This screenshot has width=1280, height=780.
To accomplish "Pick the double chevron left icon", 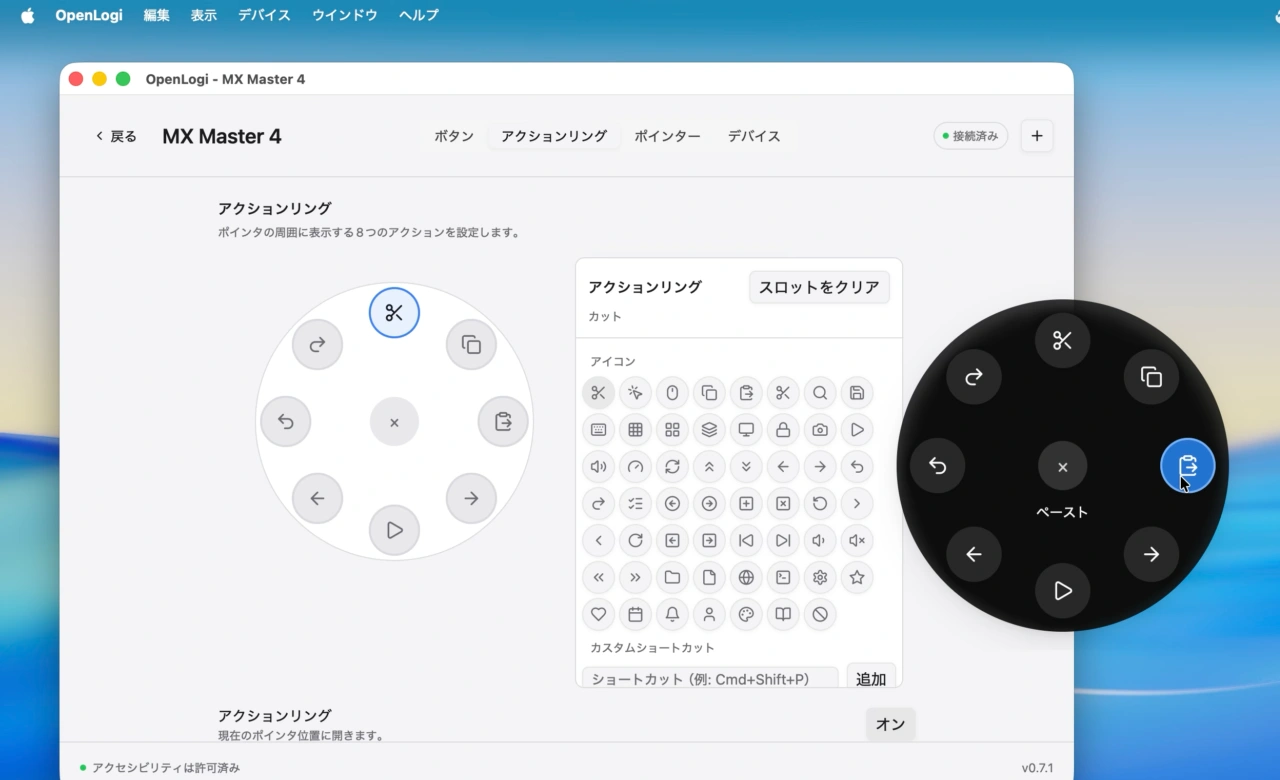I will (x=598, y=578).
